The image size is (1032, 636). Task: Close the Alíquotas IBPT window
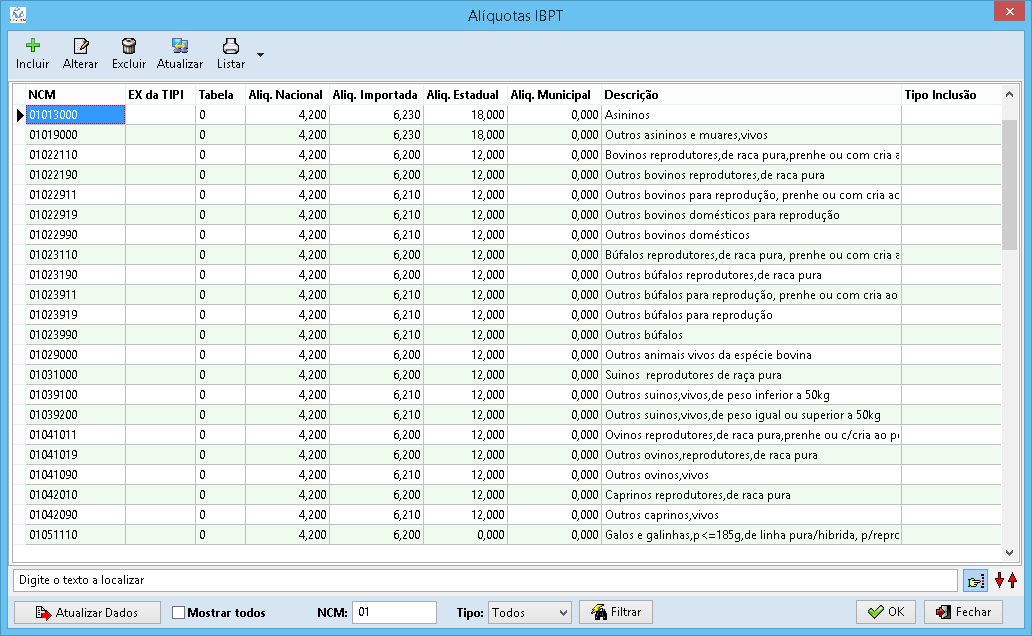tap(1010, 12)
